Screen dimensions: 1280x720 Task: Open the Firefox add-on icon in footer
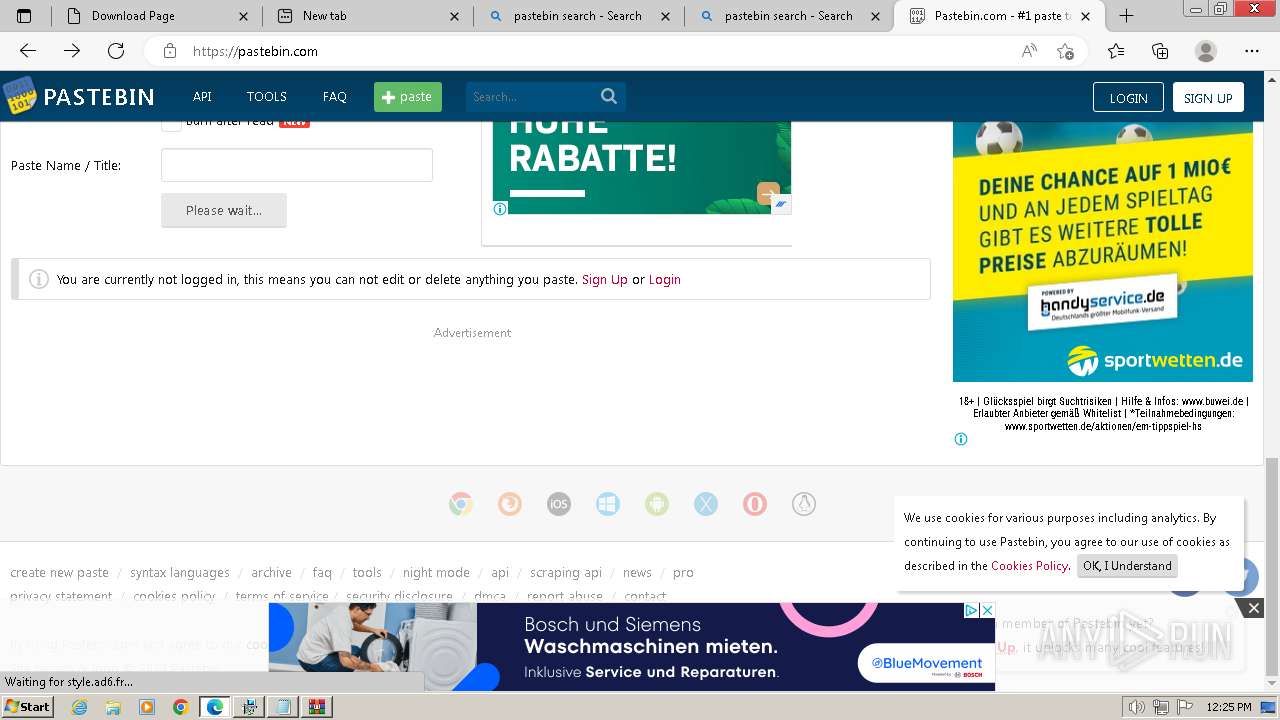(x=510, y=504)
